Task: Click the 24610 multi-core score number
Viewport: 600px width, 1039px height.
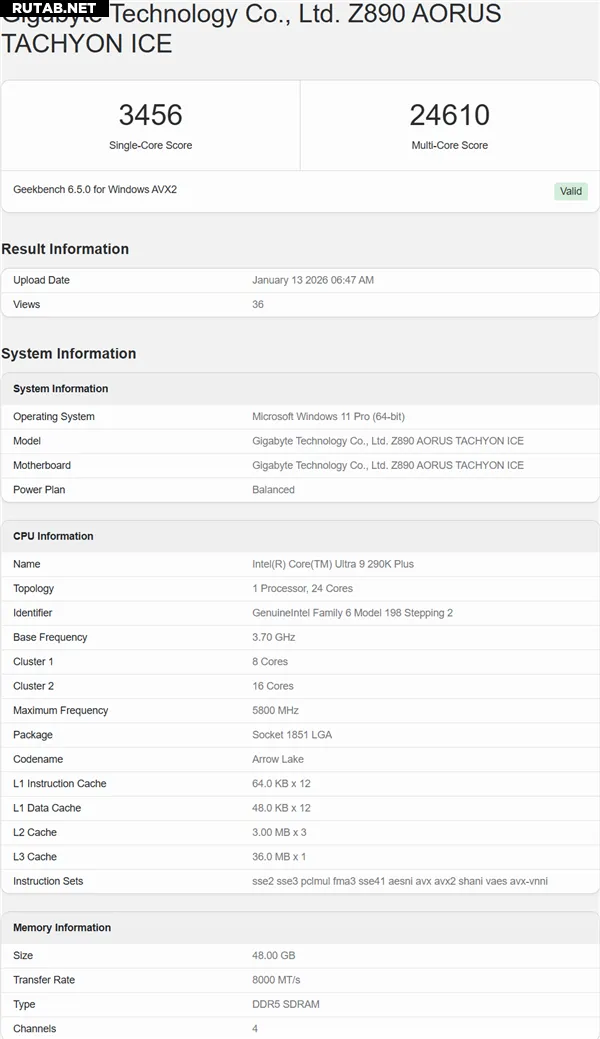Action: pos(449,115)
